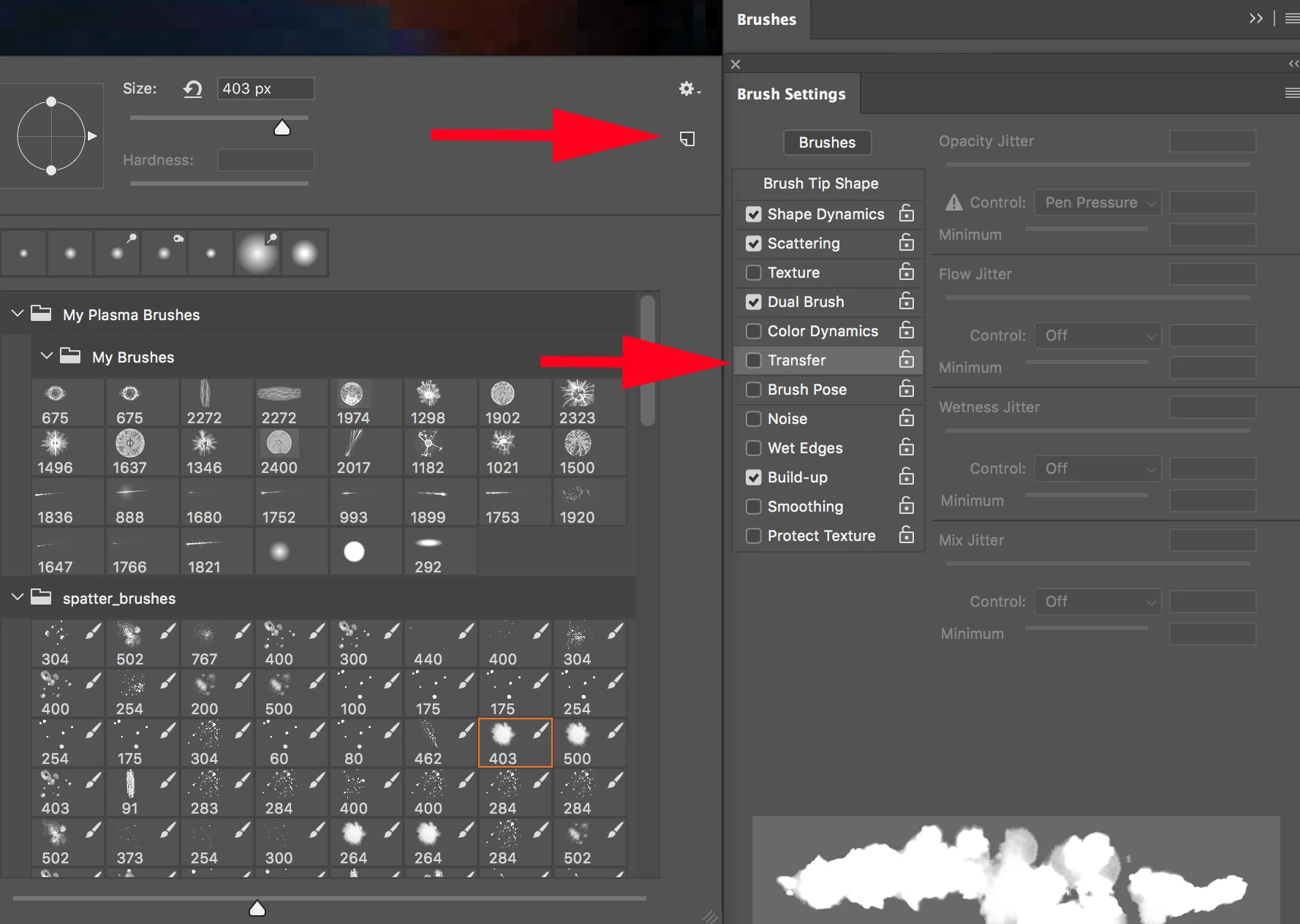The width and height of the screenshot is (1300, 924).
Task: Open Flow Jitter Control dropdown
Action: [1097, 336]
